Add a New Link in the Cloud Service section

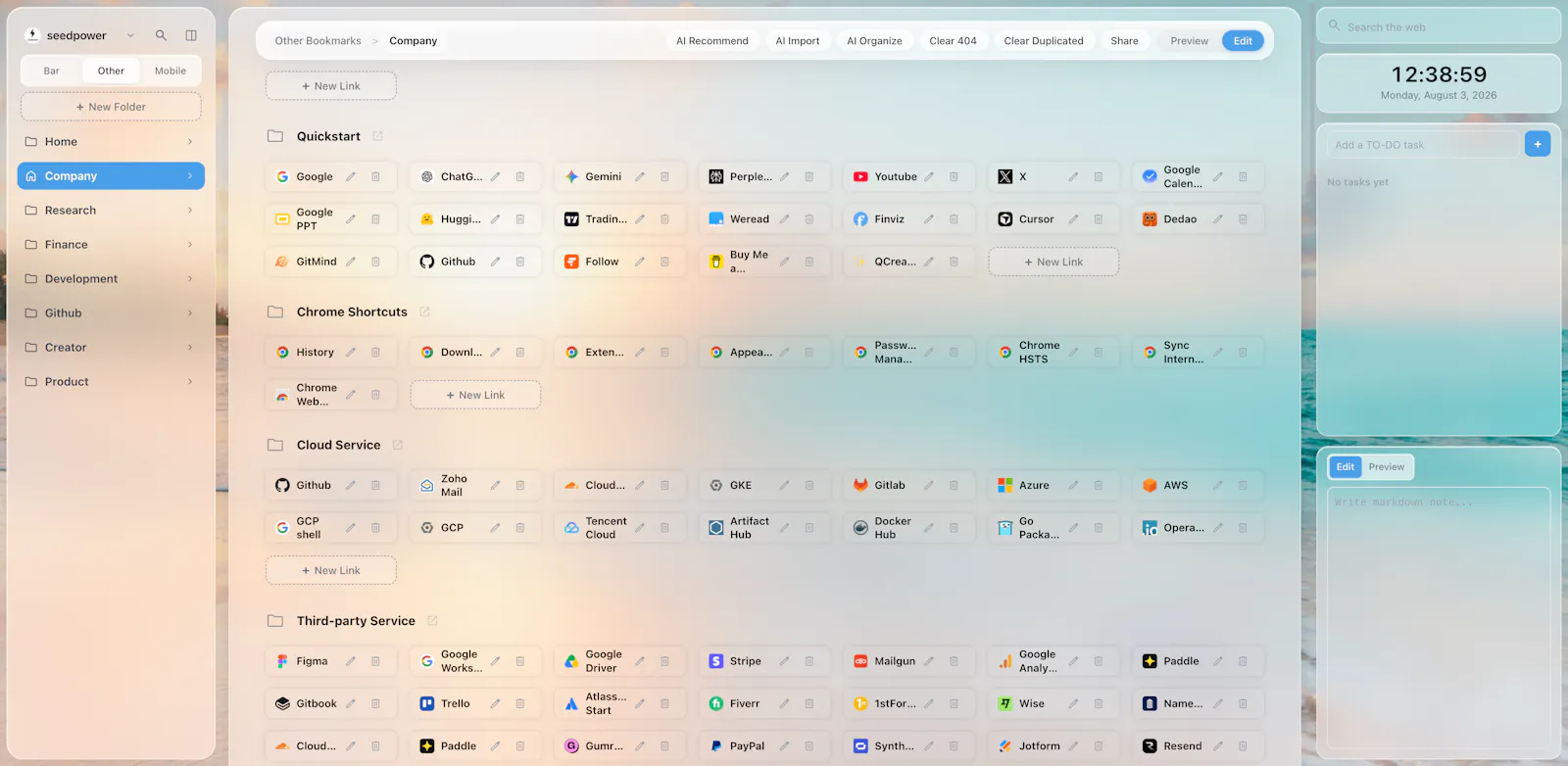pyautogui.click(x=331, y=571)
